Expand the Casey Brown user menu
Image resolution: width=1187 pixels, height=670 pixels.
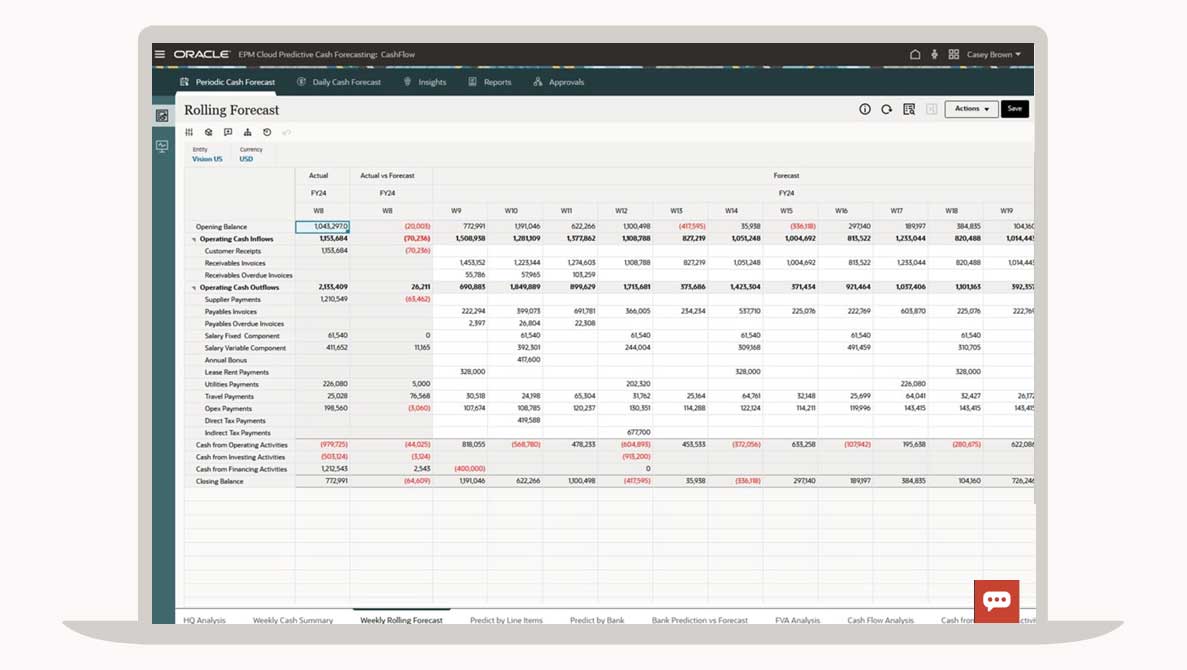pos(991,54)
